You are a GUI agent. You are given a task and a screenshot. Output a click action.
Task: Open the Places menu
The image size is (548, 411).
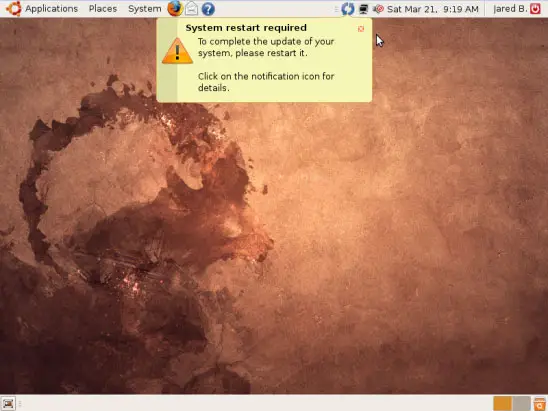click(103, 9)
